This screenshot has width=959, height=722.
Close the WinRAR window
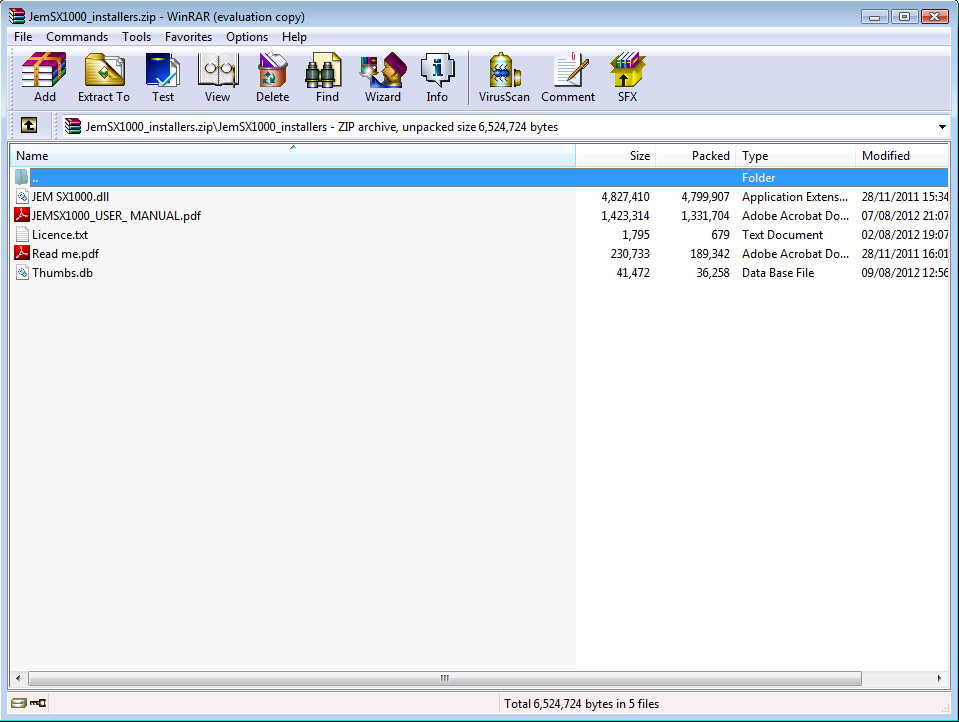click(935, 17)
